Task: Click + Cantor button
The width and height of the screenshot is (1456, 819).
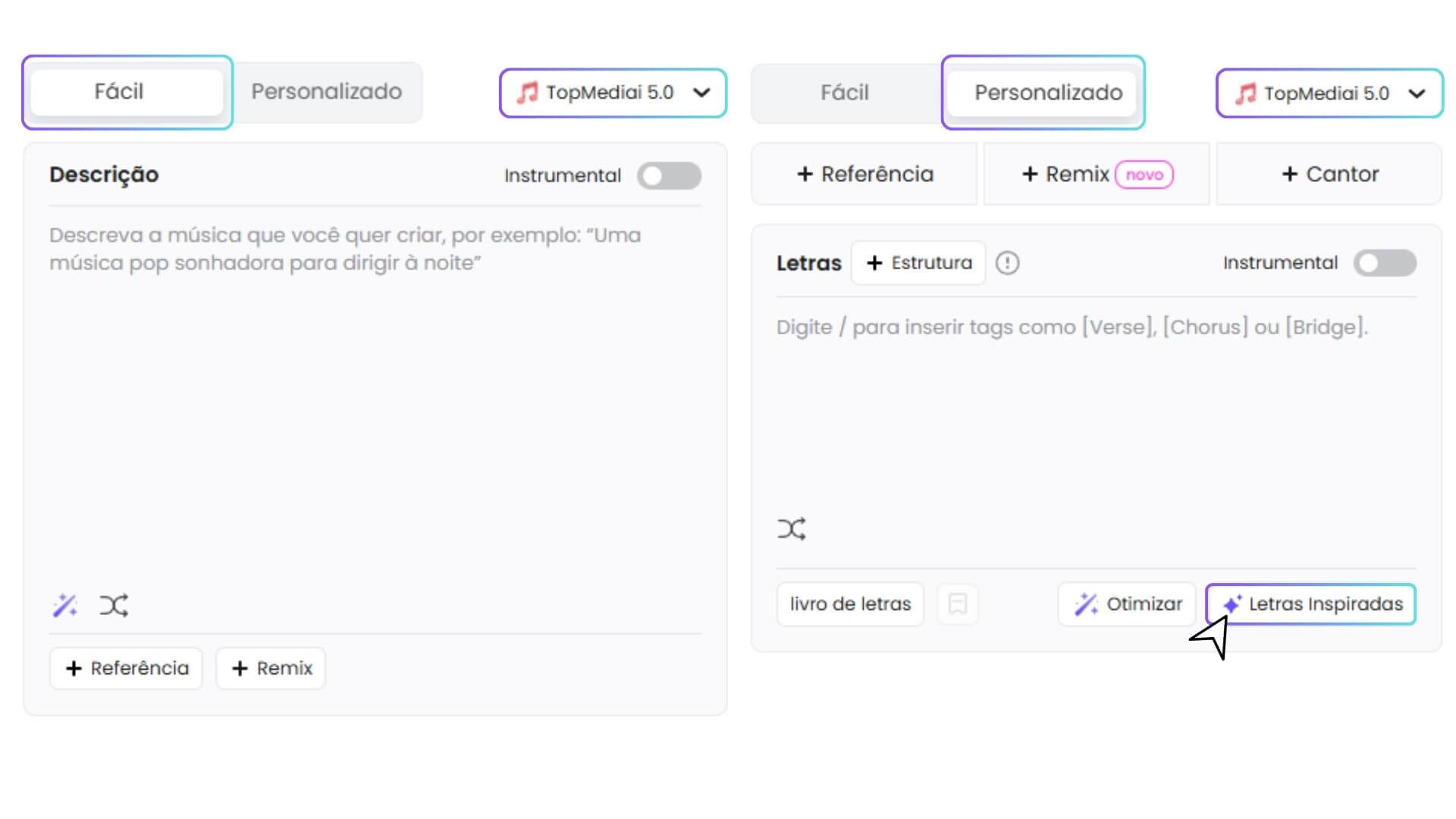Action: [x=1329, y=174]
